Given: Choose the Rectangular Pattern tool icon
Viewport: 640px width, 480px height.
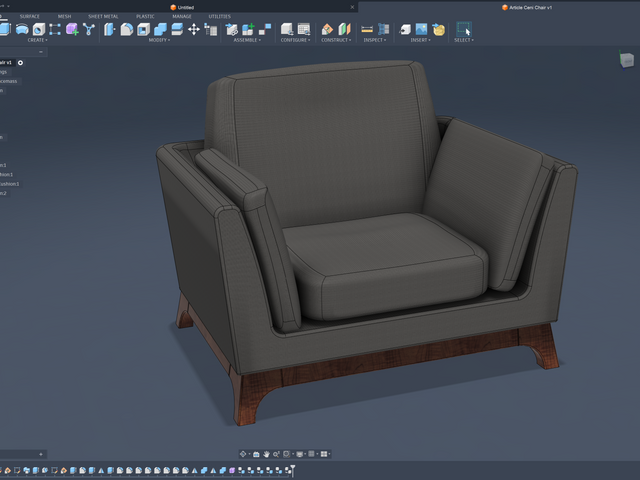Looking at the screenshot, I should [x=55, y=29].
